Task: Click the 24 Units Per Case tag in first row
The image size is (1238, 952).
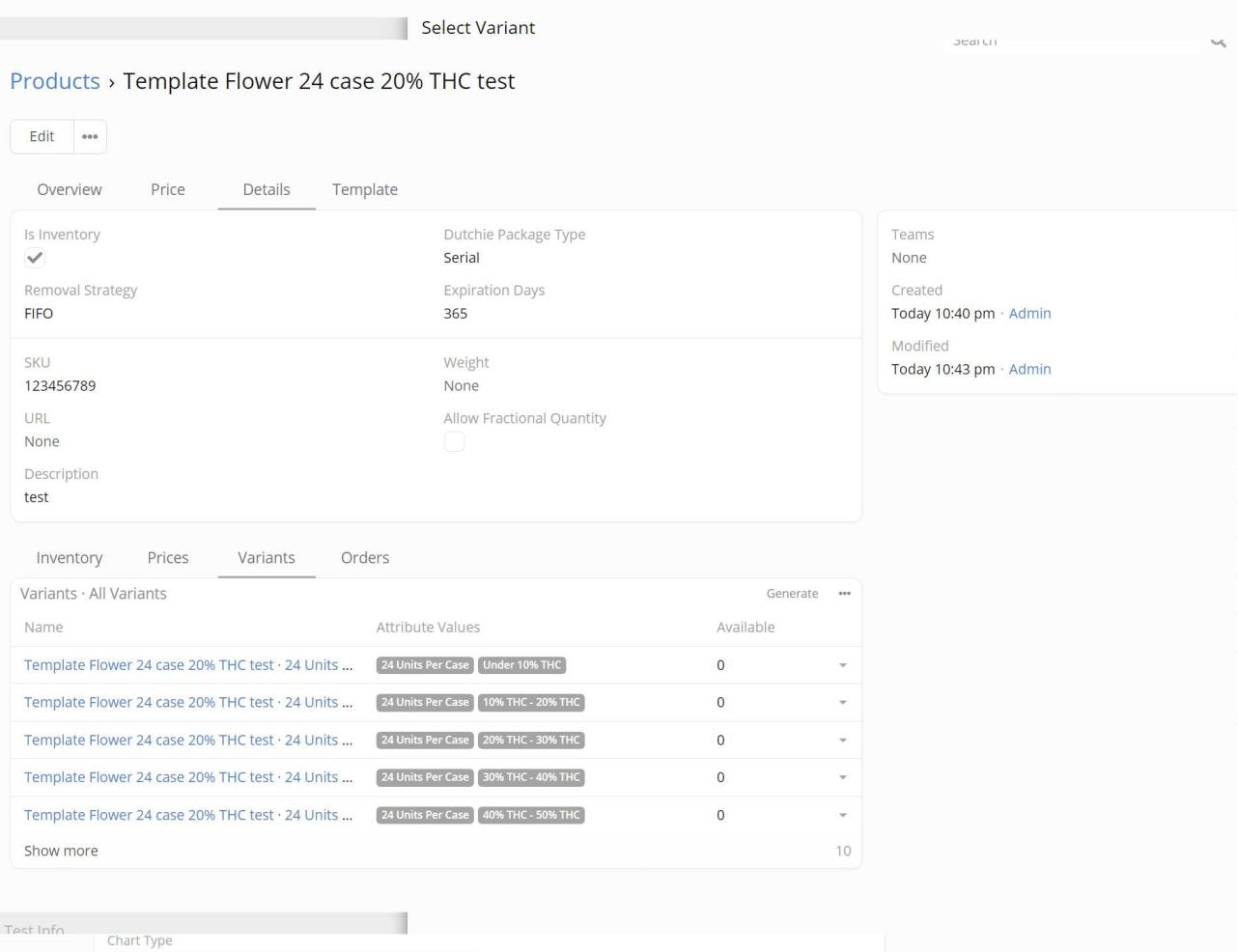Action: (x=425, y=665)
